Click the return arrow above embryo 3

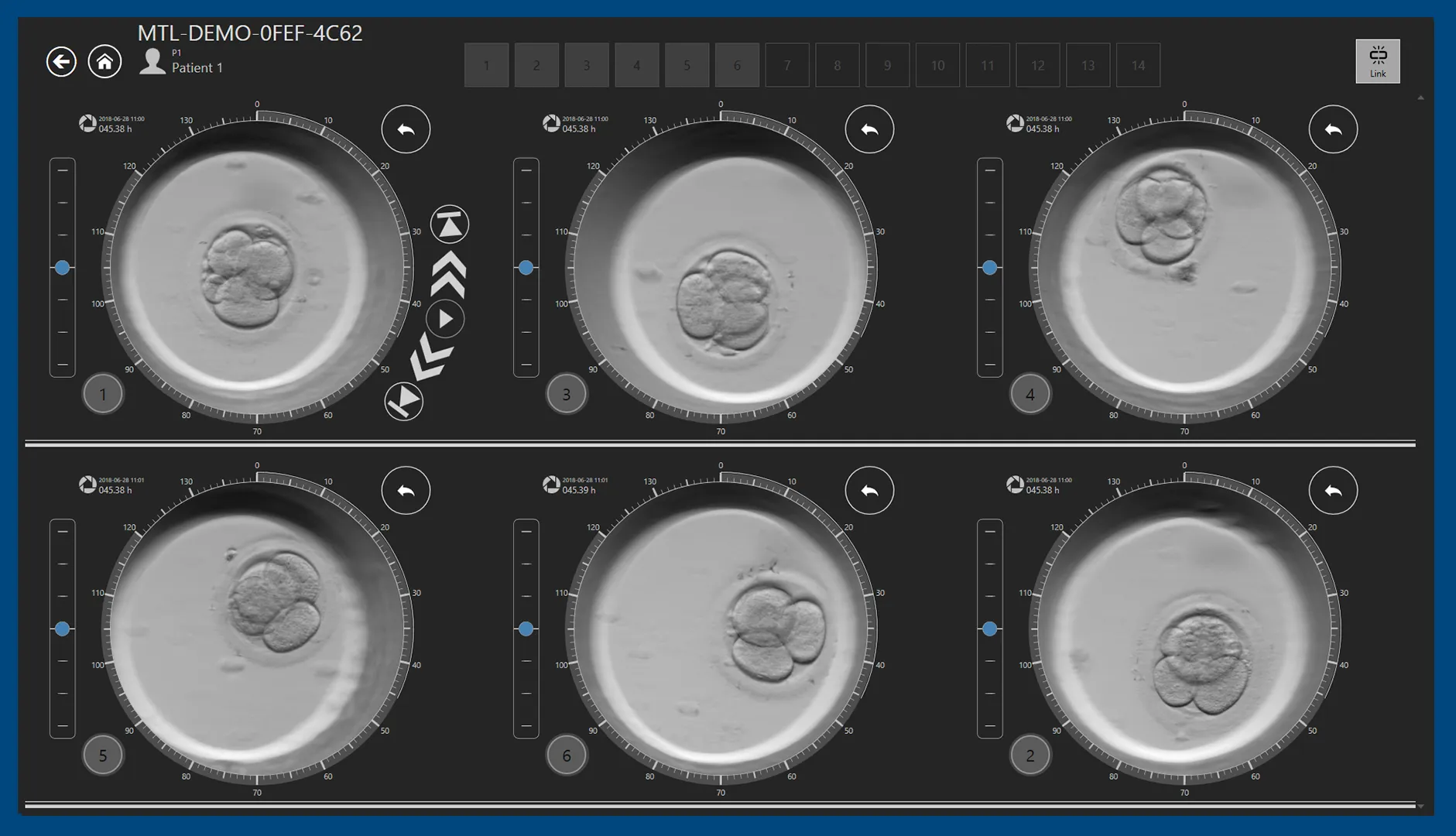point(869,129)
